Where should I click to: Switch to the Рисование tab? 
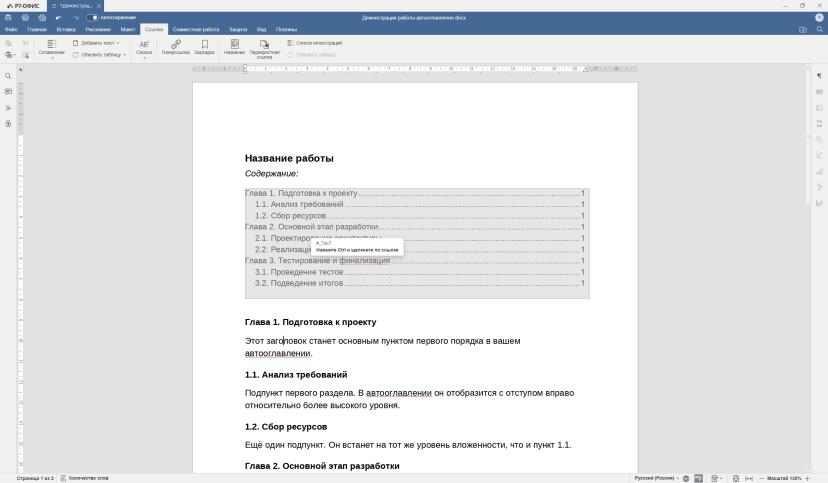98,30
